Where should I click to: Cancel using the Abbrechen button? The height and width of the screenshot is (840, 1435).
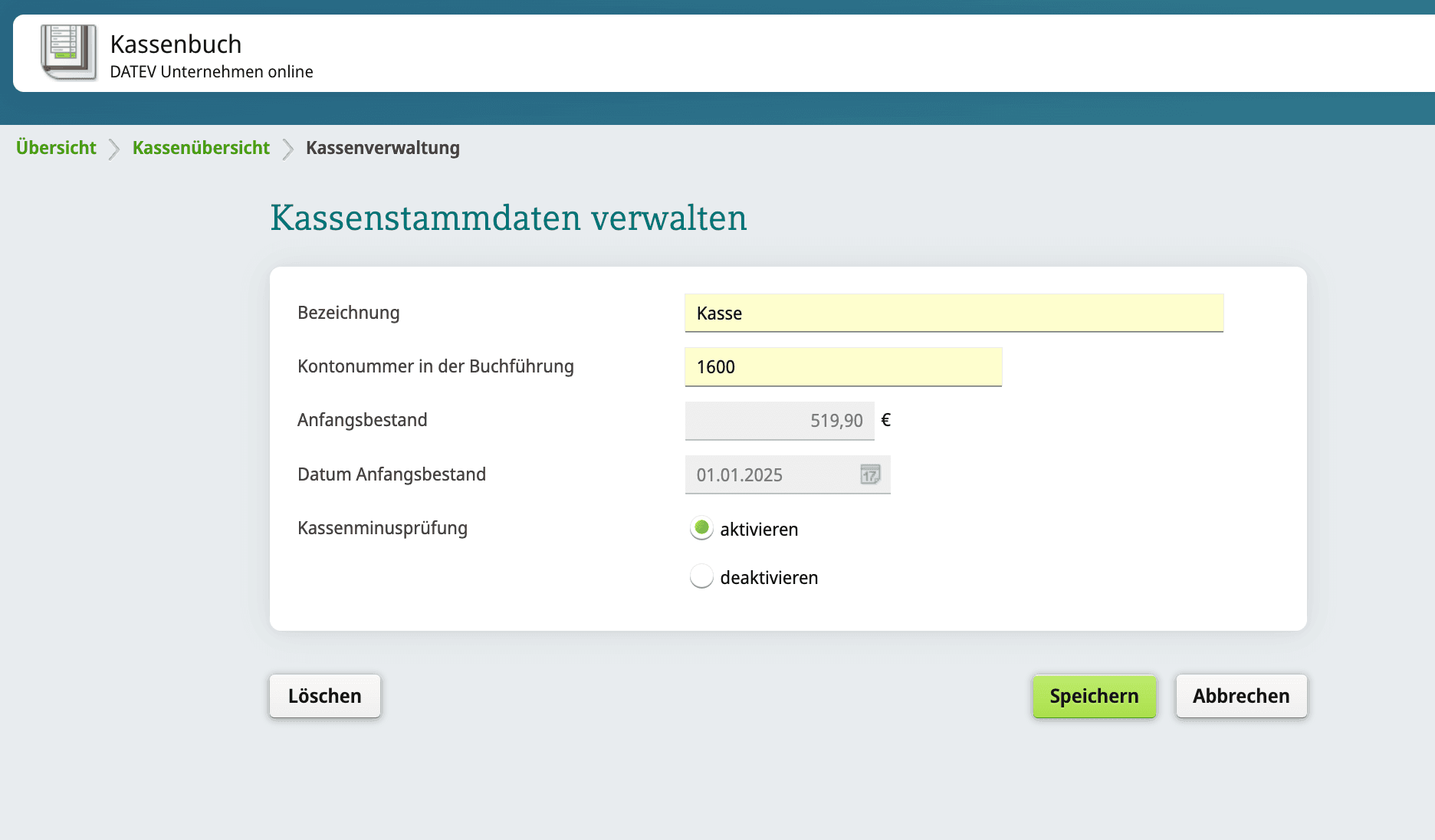[1240, 696]
